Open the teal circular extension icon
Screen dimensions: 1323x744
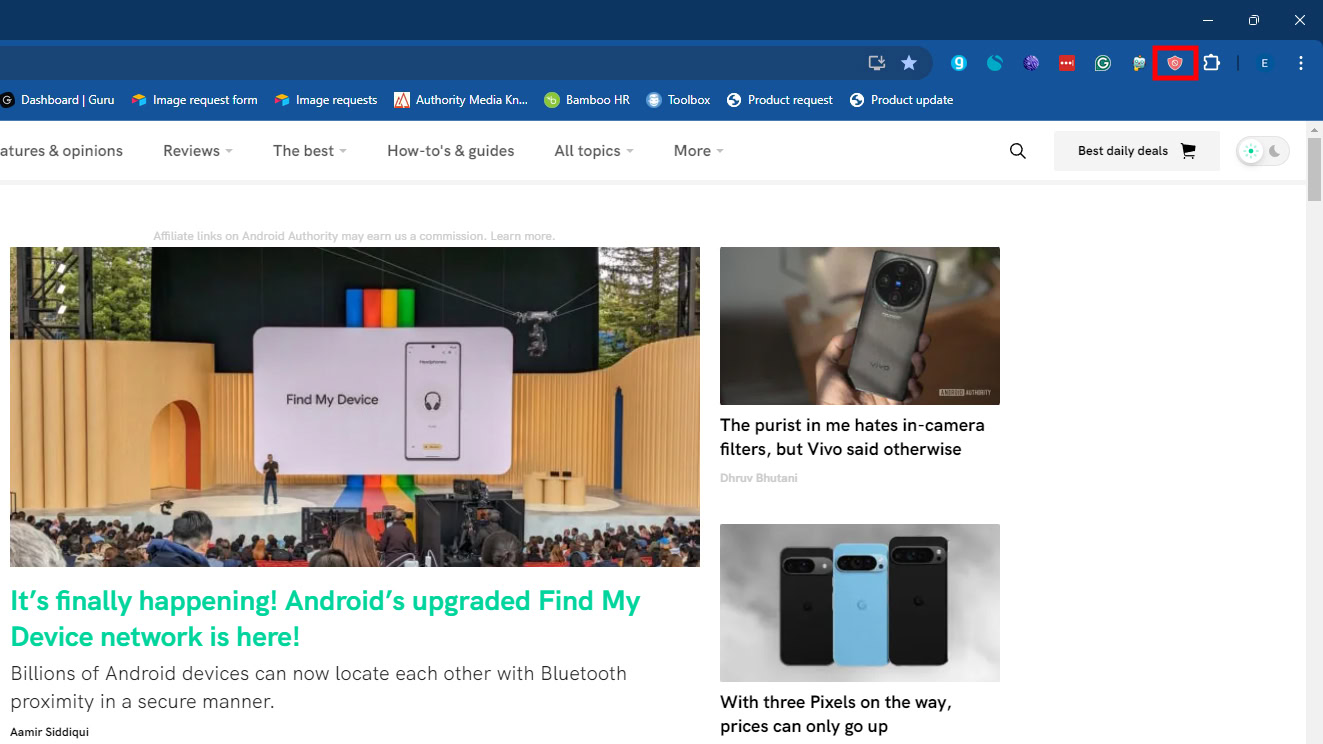point(995,63)
